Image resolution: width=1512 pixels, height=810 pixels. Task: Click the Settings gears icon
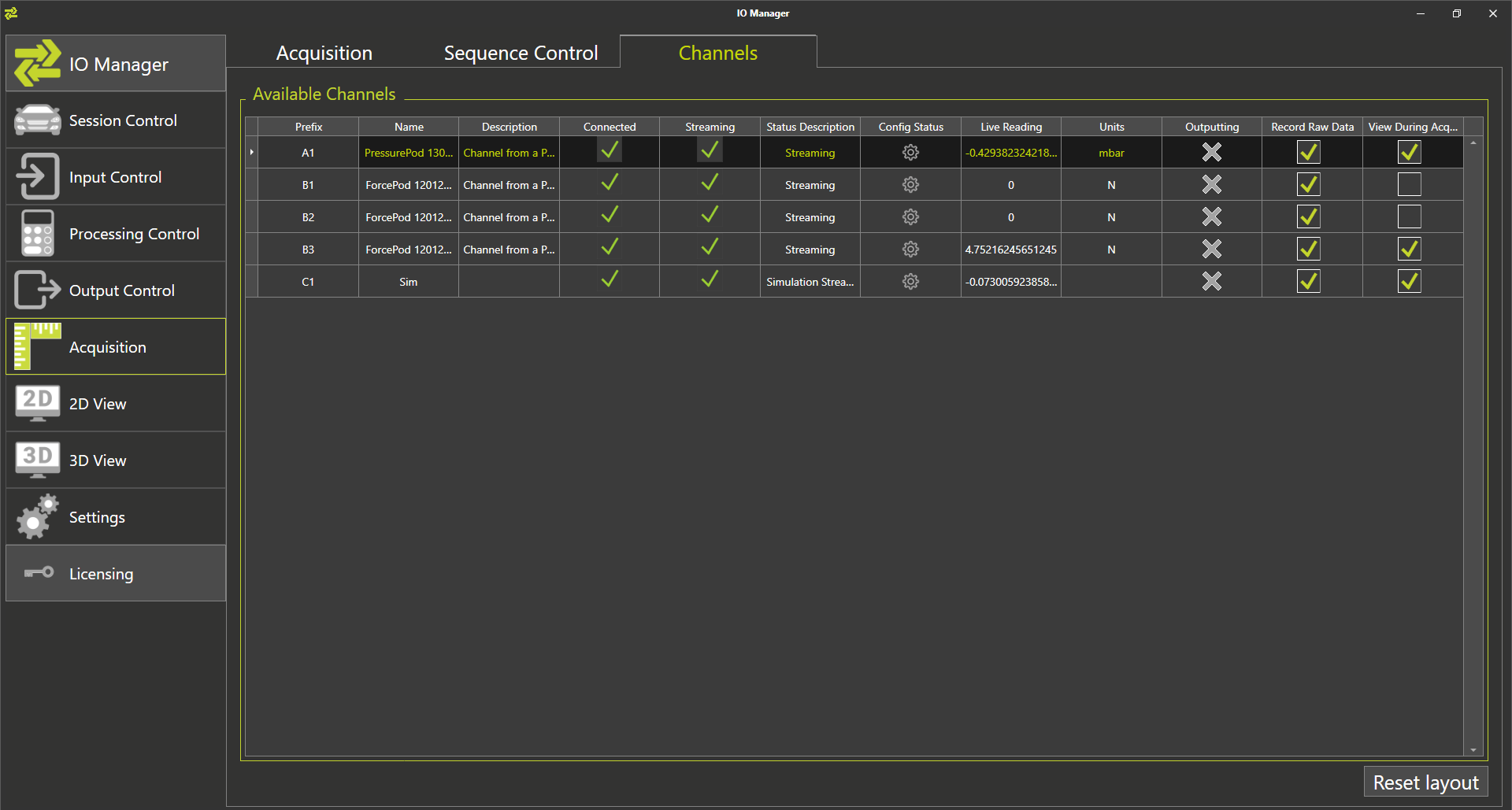[37, 516]
